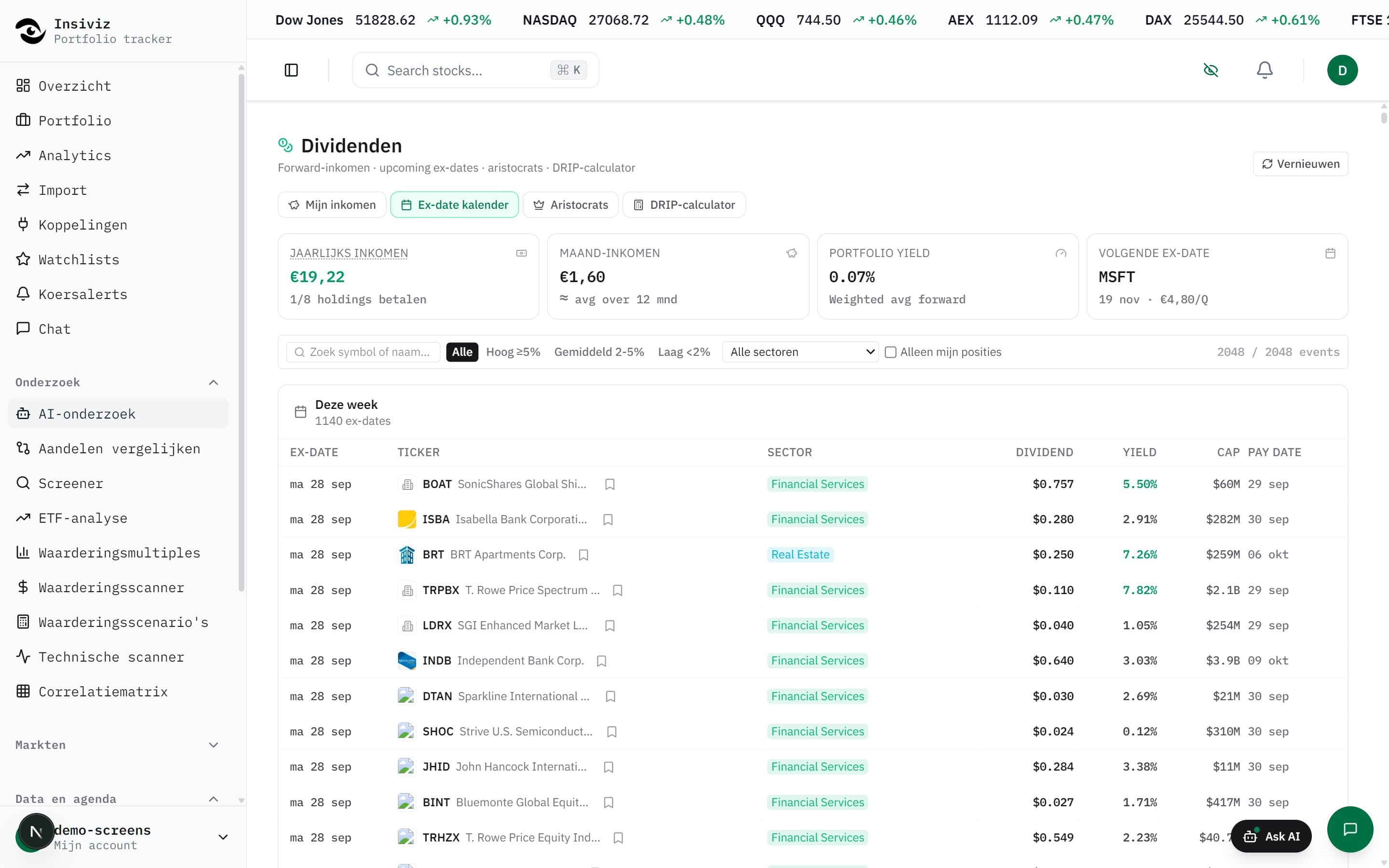Filter by Gemiddeld 2-5% yield

pyautogui.click(x=599, y=352)
